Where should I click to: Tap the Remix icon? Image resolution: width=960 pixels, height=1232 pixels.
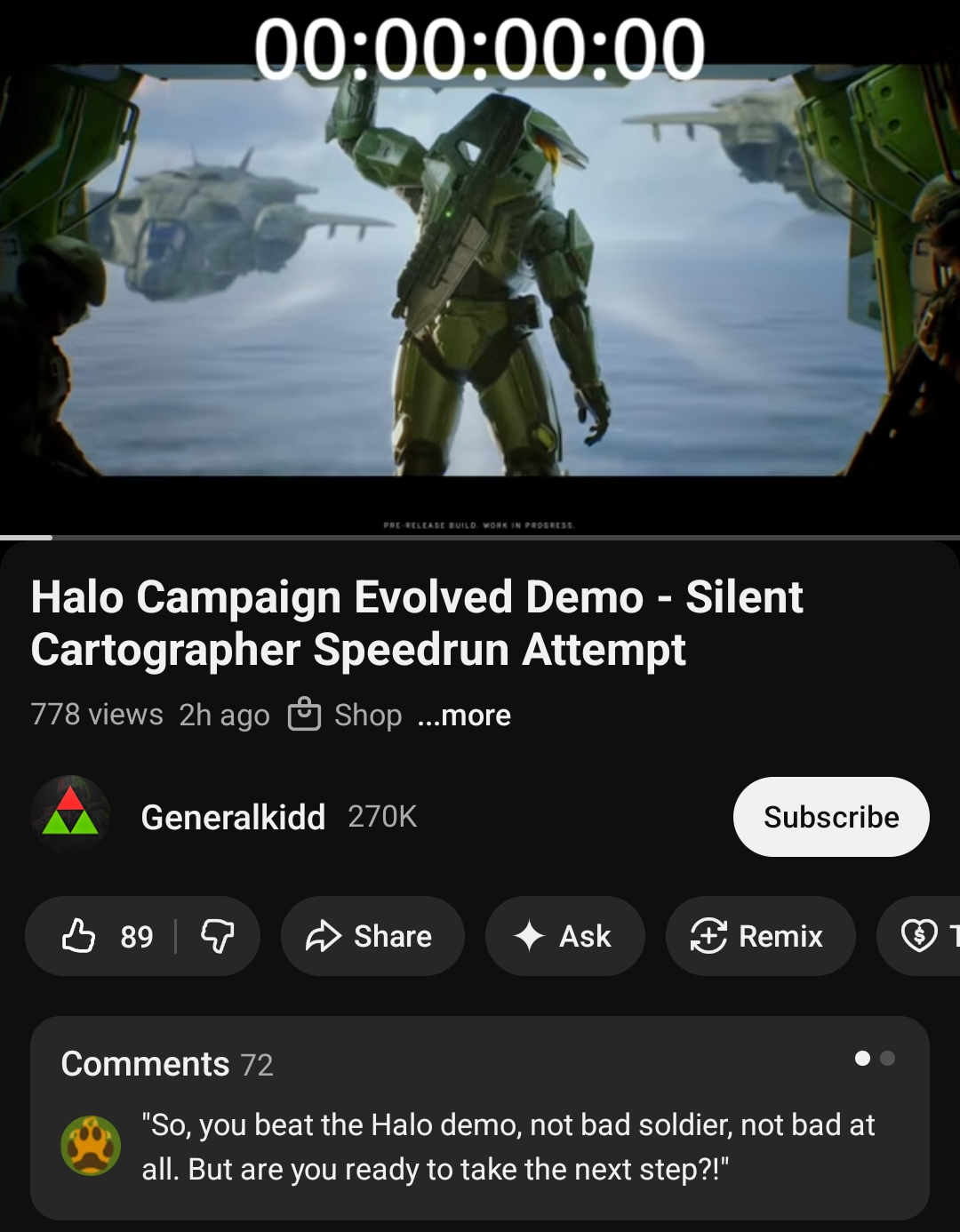[708, 936]
